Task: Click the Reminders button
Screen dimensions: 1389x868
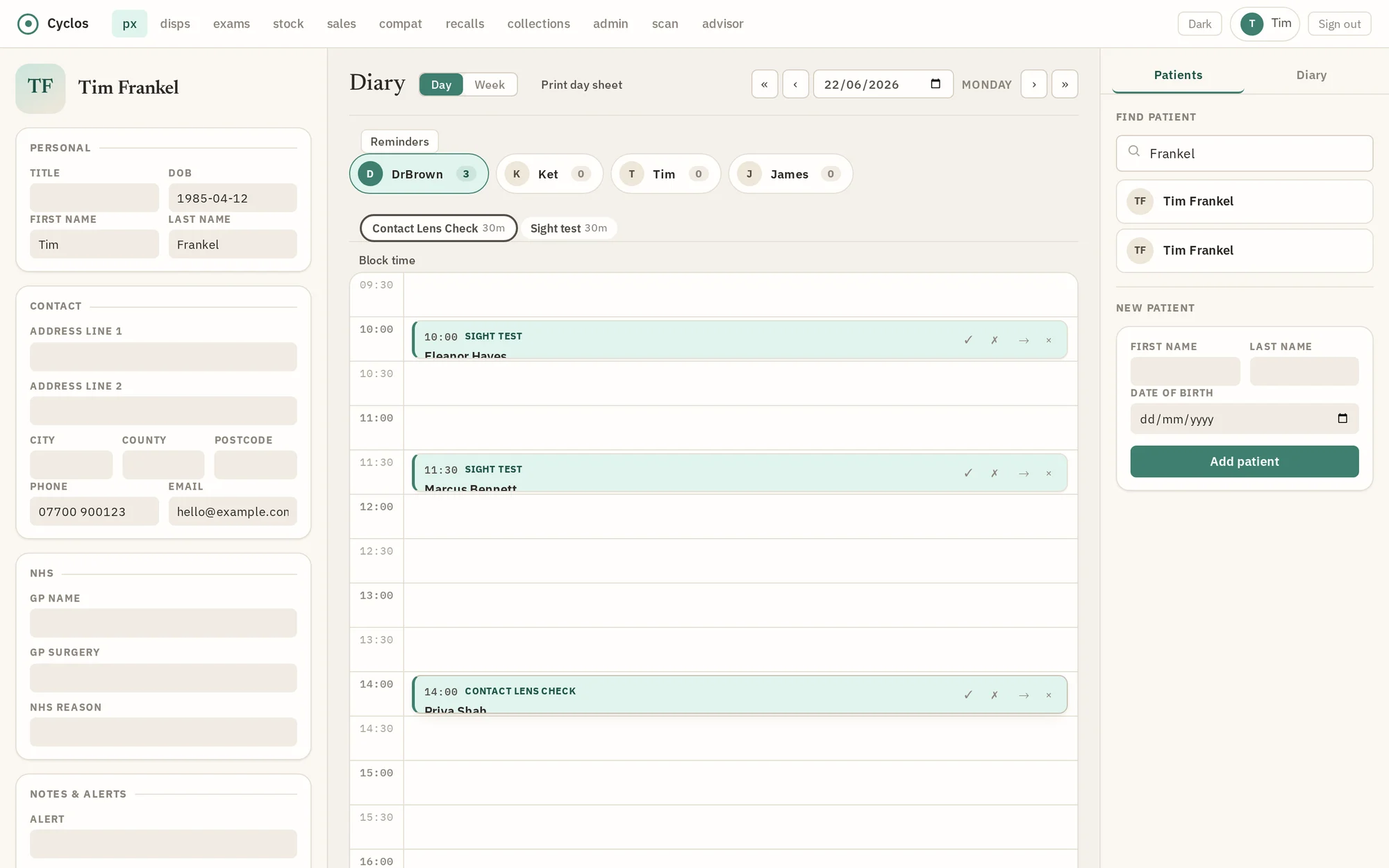Action: [399, 142]
